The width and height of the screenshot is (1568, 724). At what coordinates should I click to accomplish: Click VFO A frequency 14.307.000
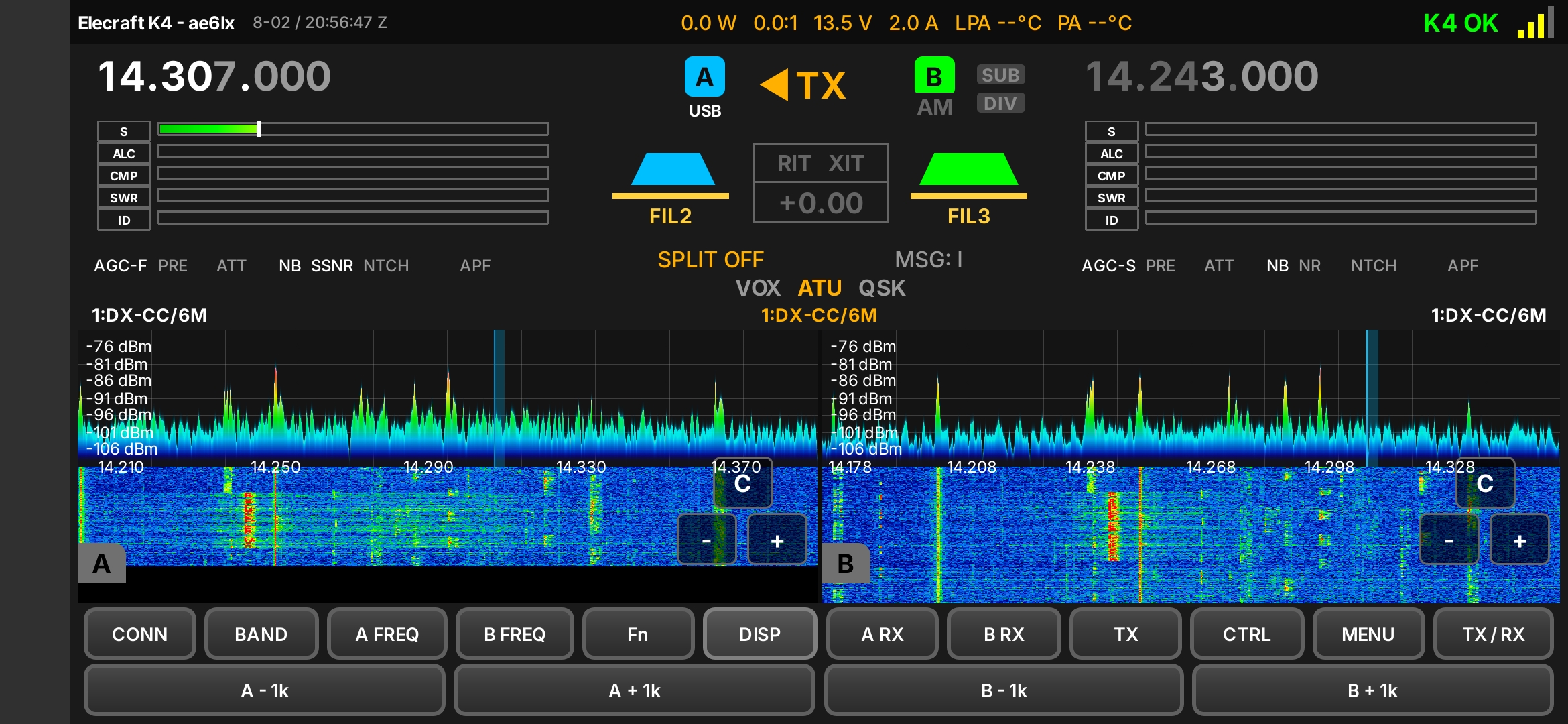point(214,76)
